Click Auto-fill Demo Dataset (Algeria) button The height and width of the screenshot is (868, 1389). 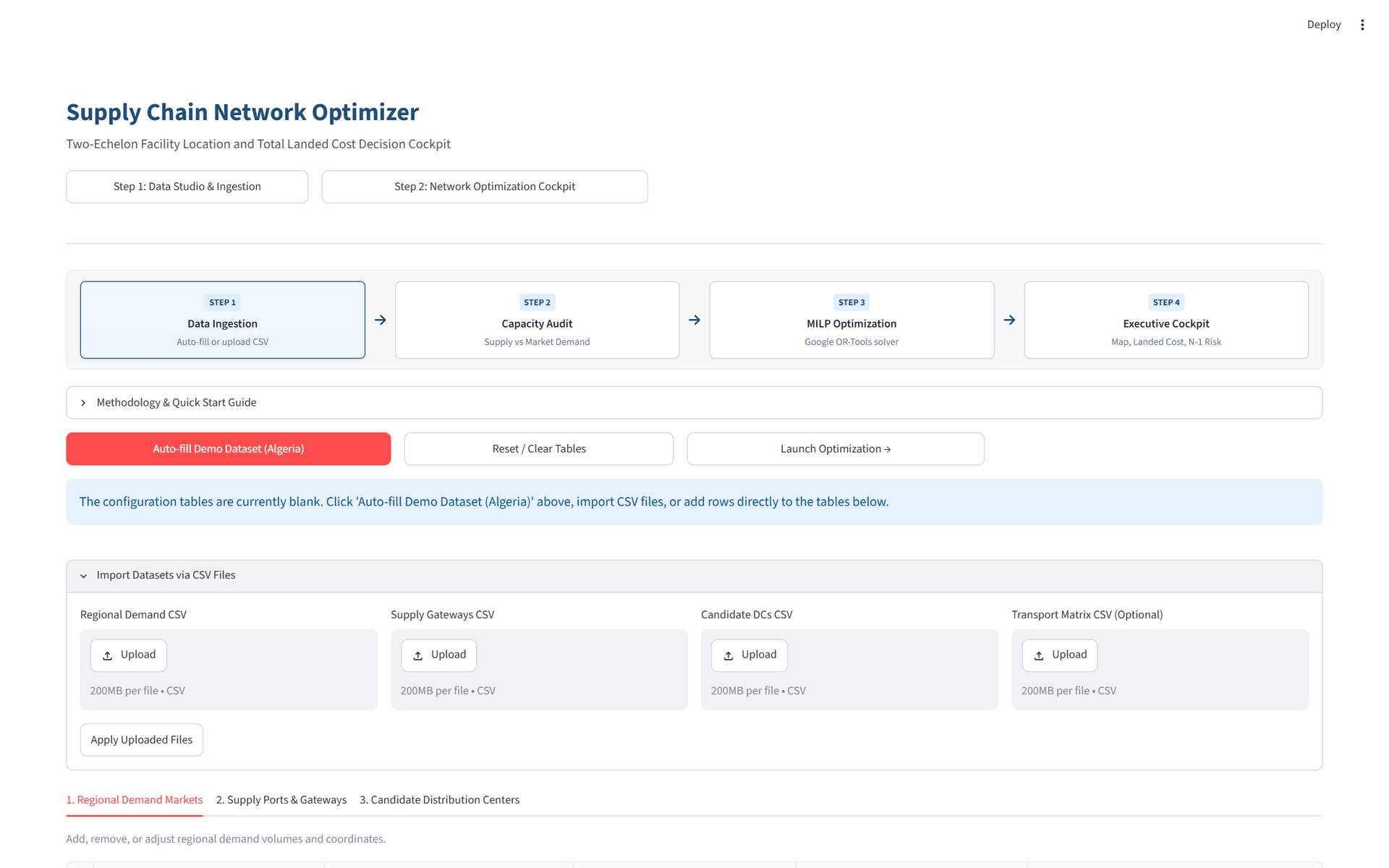click(x=229, y=449)
